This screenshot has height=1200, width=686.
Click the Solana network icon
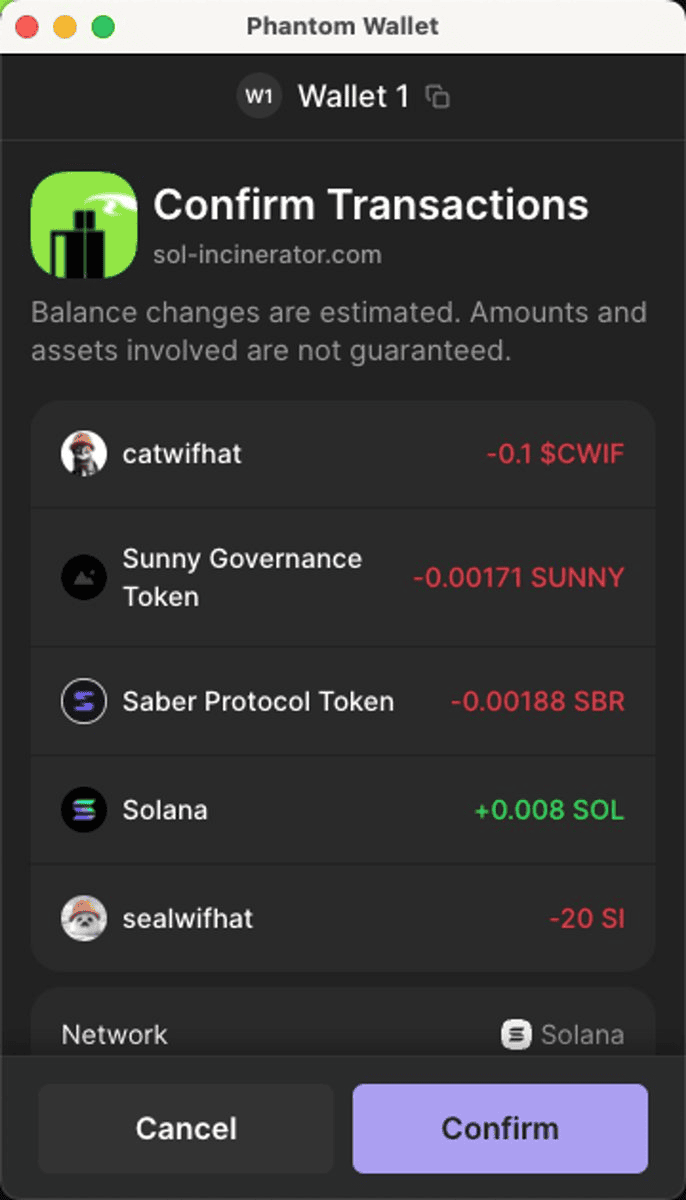[515, 1035]
